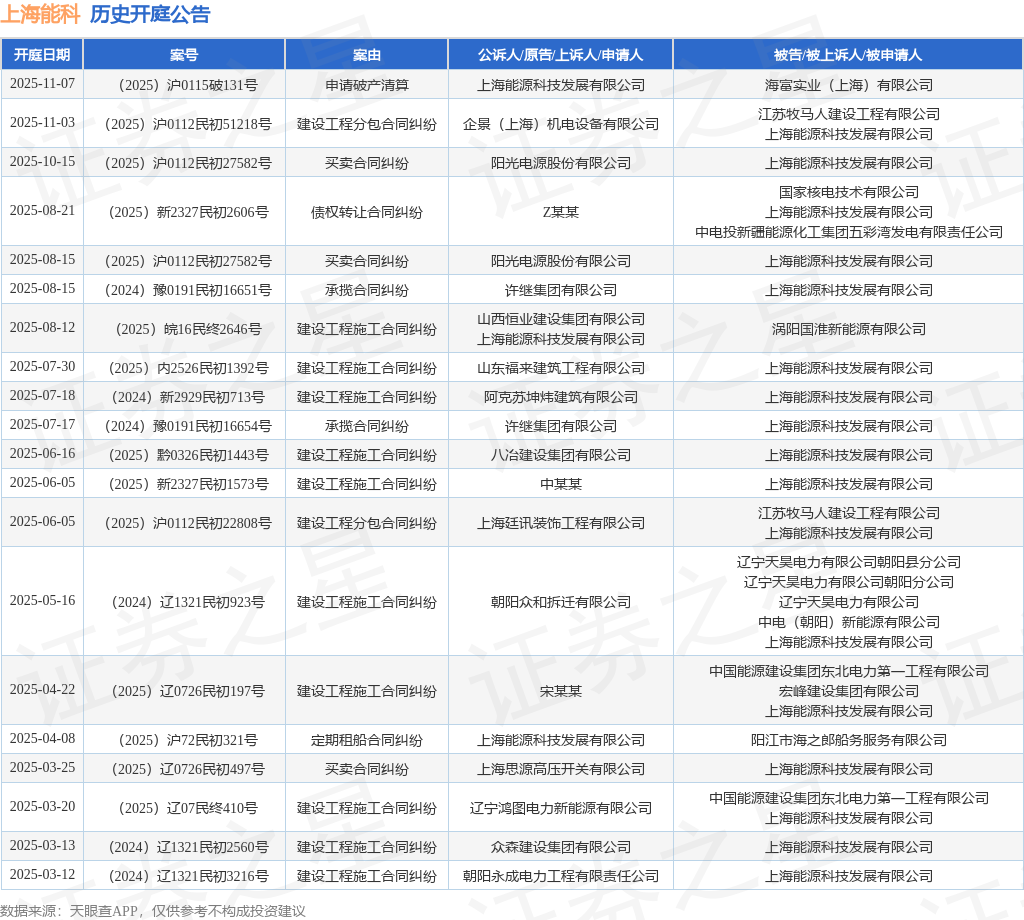Select date cell 2025-03-13
The width and height of the screenshot is (1024, 920).
[x=42, y=846]
